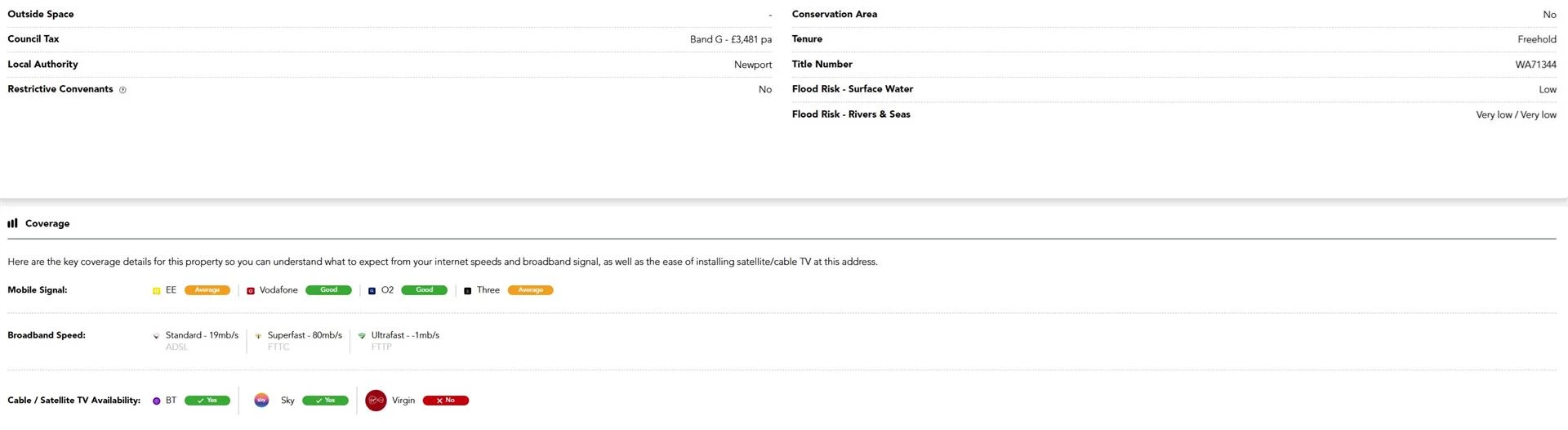Click the EE Average signal badge
This screenshot has height=430, width=1568.
coord(207,290)
